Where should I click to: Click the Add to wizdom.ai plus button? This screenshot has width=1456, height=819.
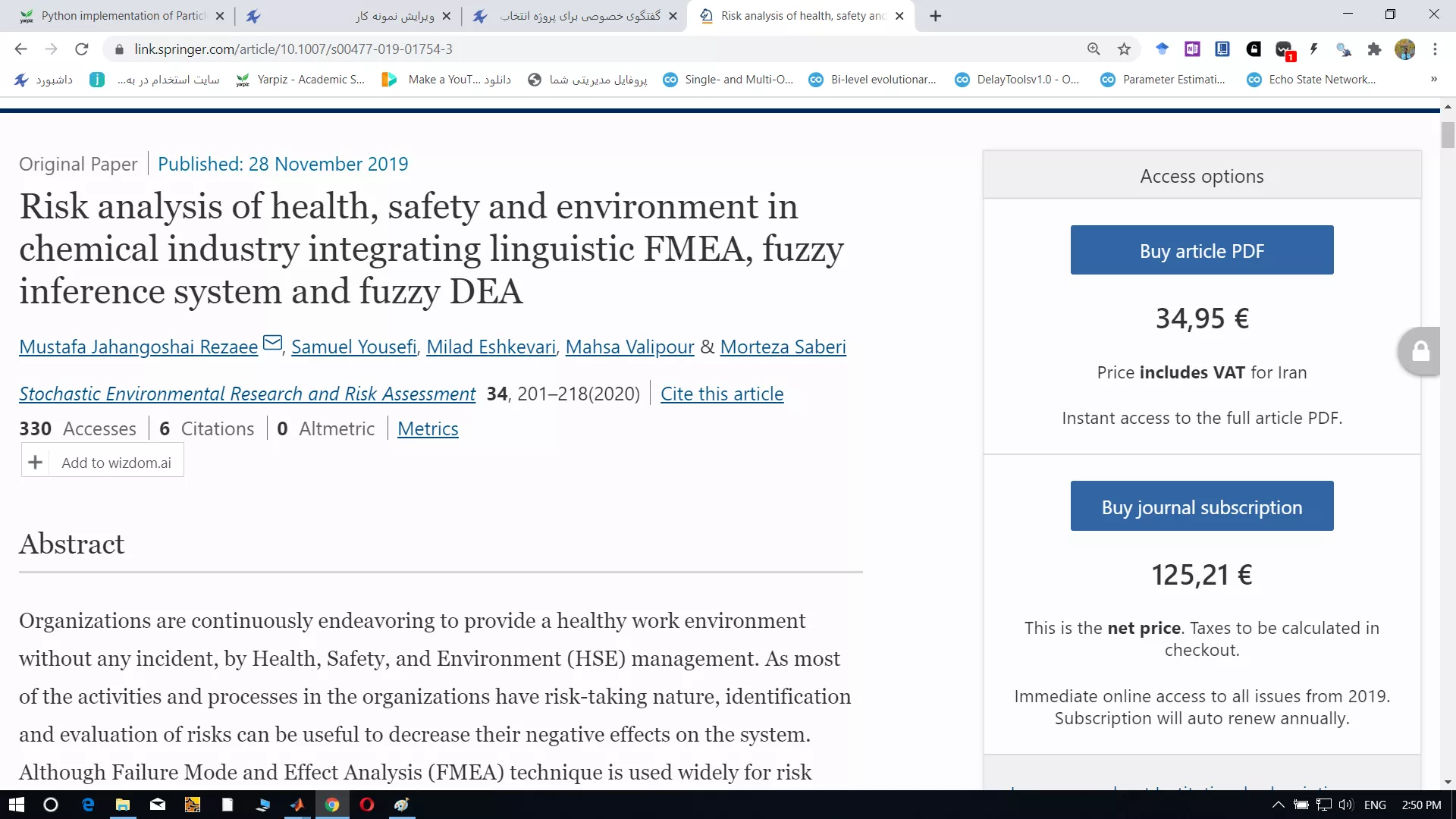(x=35, y=462)
